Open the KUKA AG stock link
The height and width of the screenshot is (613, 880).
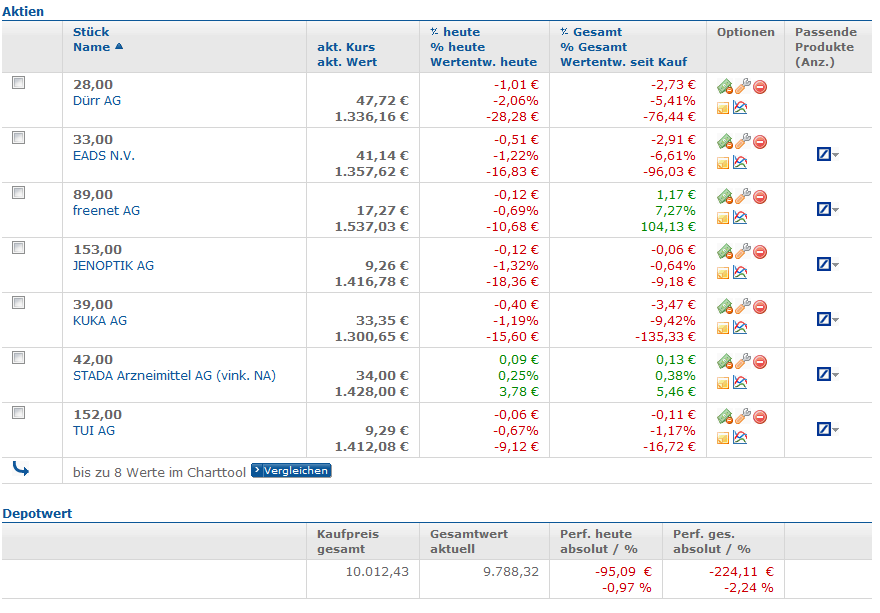coord(100,321)
